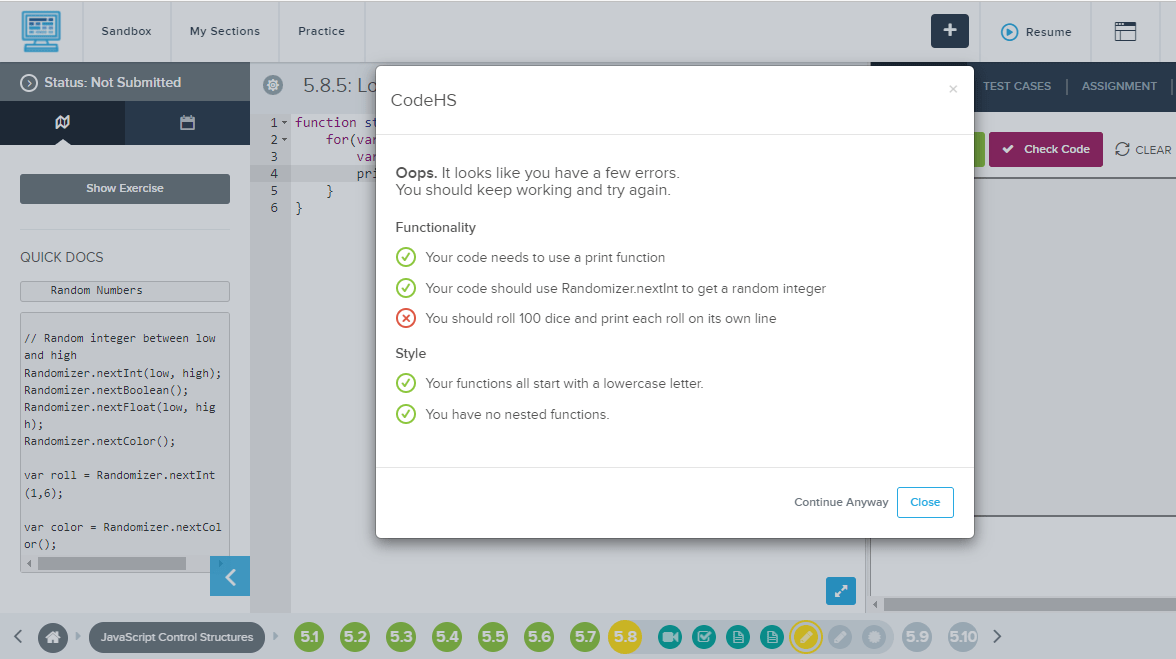This screenshot has height=659, width=1176.
Task: Click 'You should roll 100 dice' message
Action: click(x=601, y=319)
